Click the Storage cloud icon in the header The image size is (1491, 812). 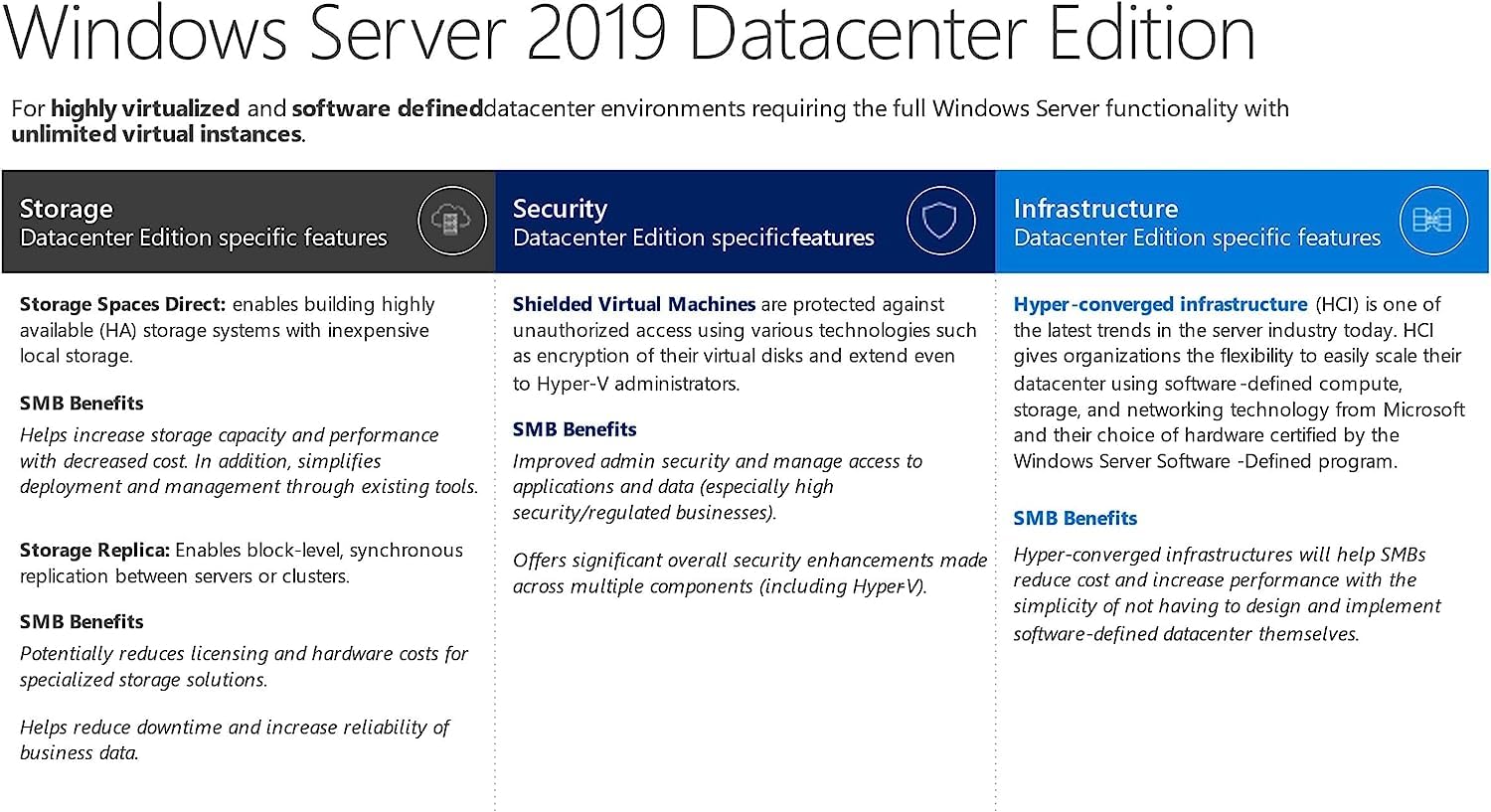pos(451,221)
